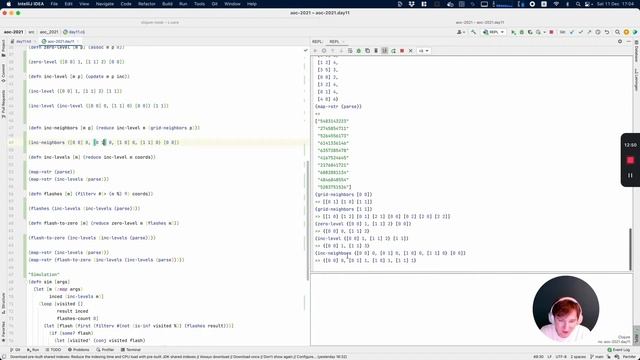Click the editor vertical scrollbar
Viewport: 640px width, 360px height.
[307, 220]
